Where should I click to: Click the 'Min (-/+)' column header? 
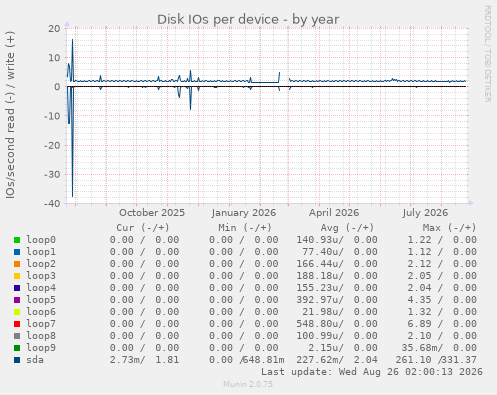tap(245, 228)
